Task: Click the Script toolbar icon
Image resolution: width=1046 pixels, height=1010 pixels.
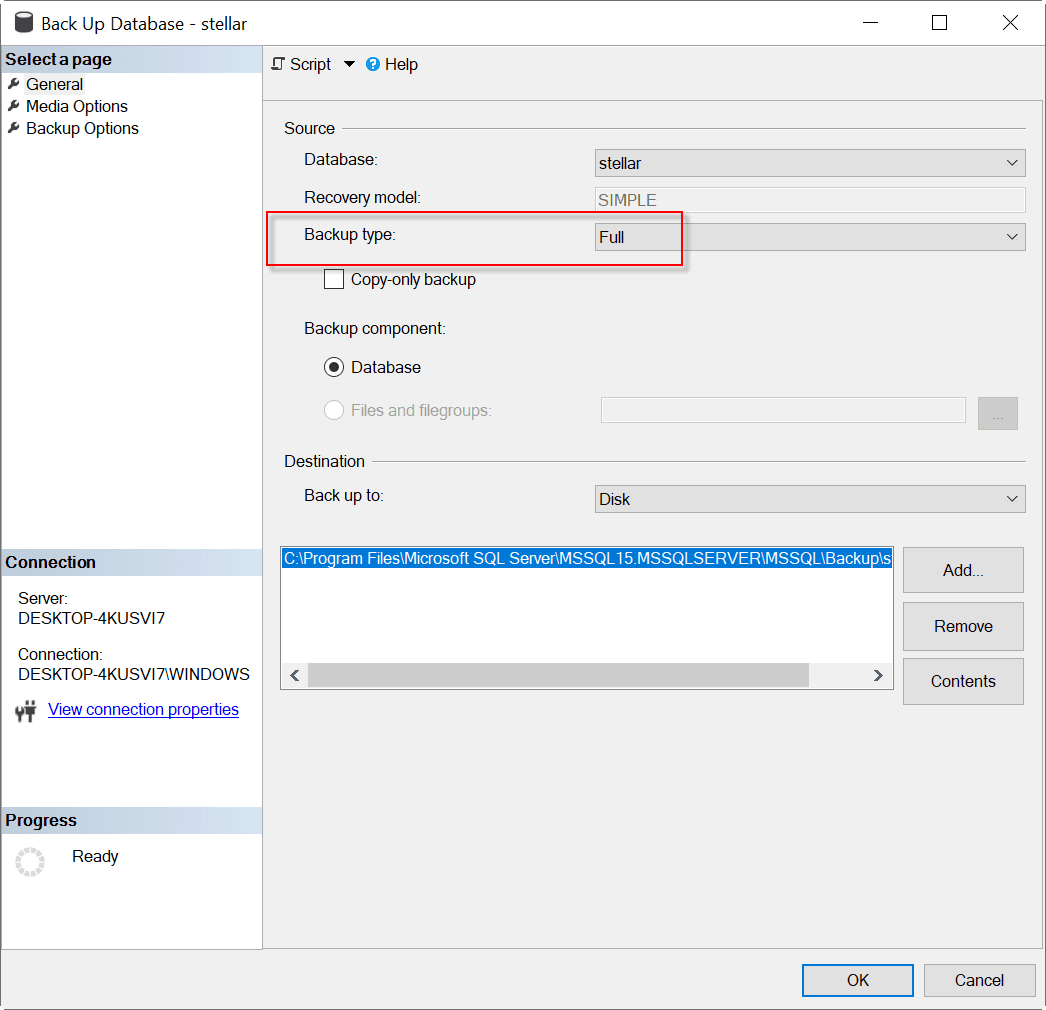Action: coord(279,64)
